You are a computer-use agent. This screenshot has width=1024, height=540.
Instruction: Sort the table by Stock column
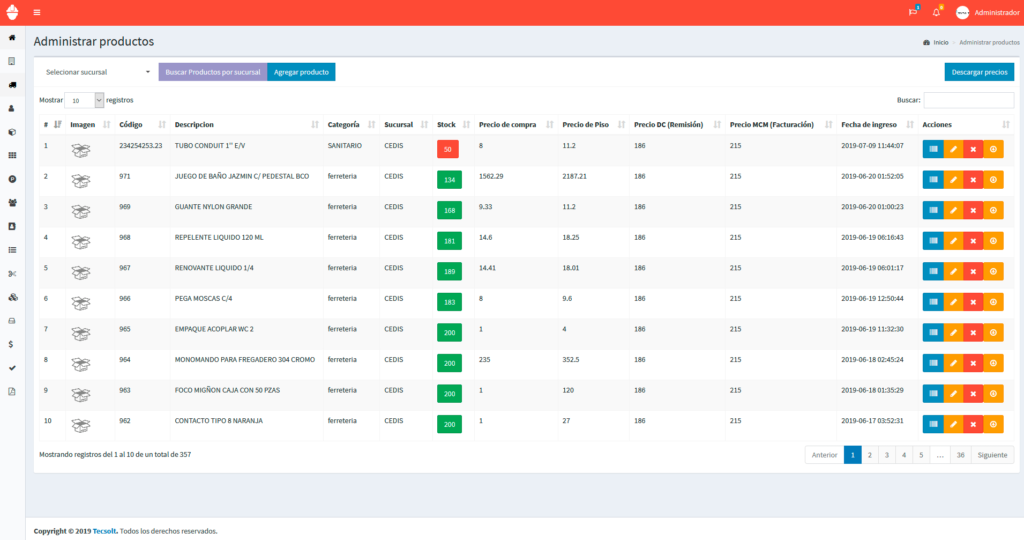(448, 125)
